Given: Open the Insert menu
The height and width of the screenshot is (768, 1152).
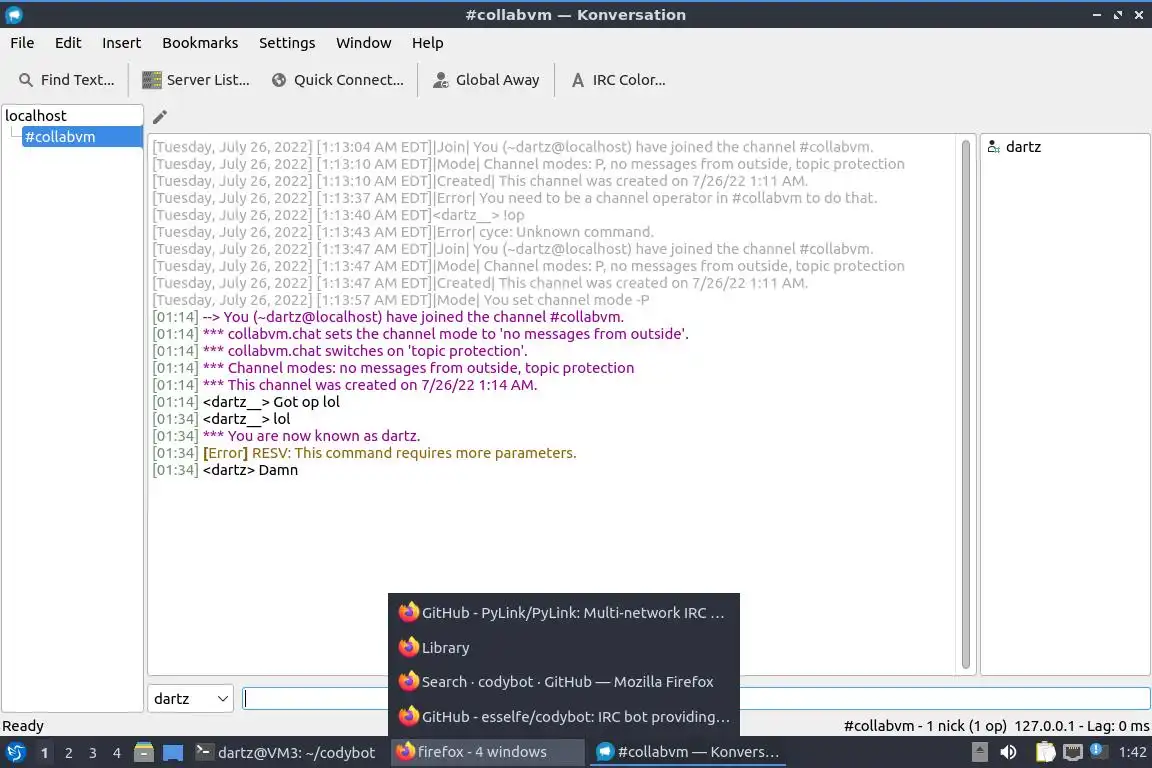Looking at the screenshot, I should (x=121, y=43).
